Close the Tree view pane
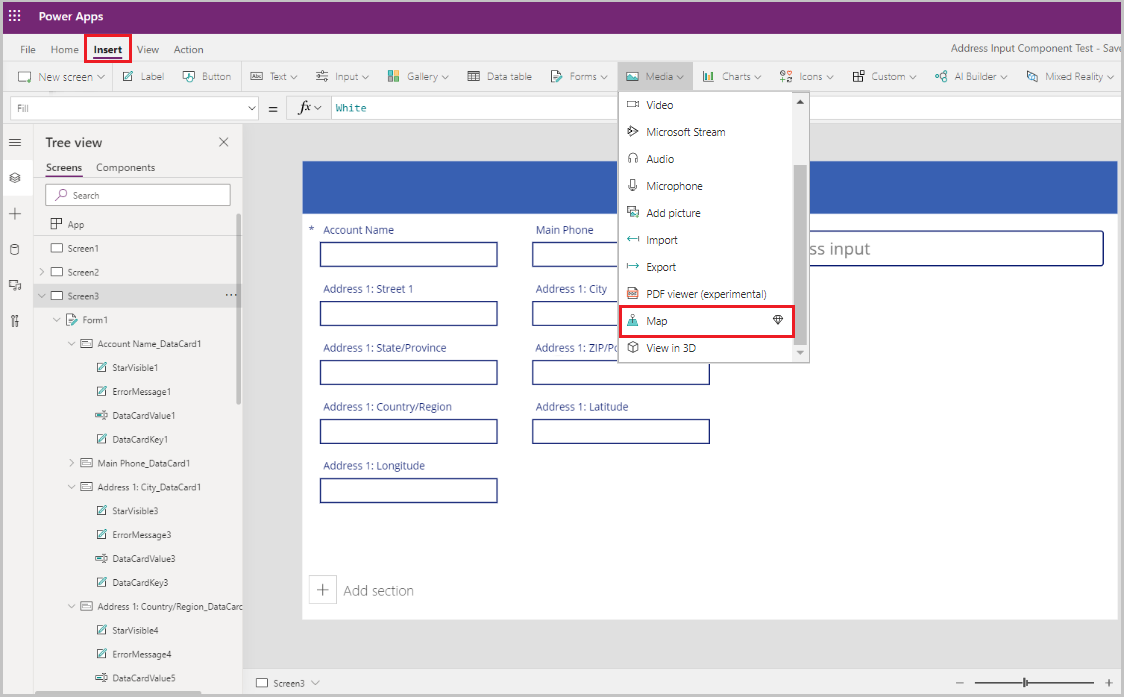The width and height of the screenshot is (1124, 697). [224, 142]
